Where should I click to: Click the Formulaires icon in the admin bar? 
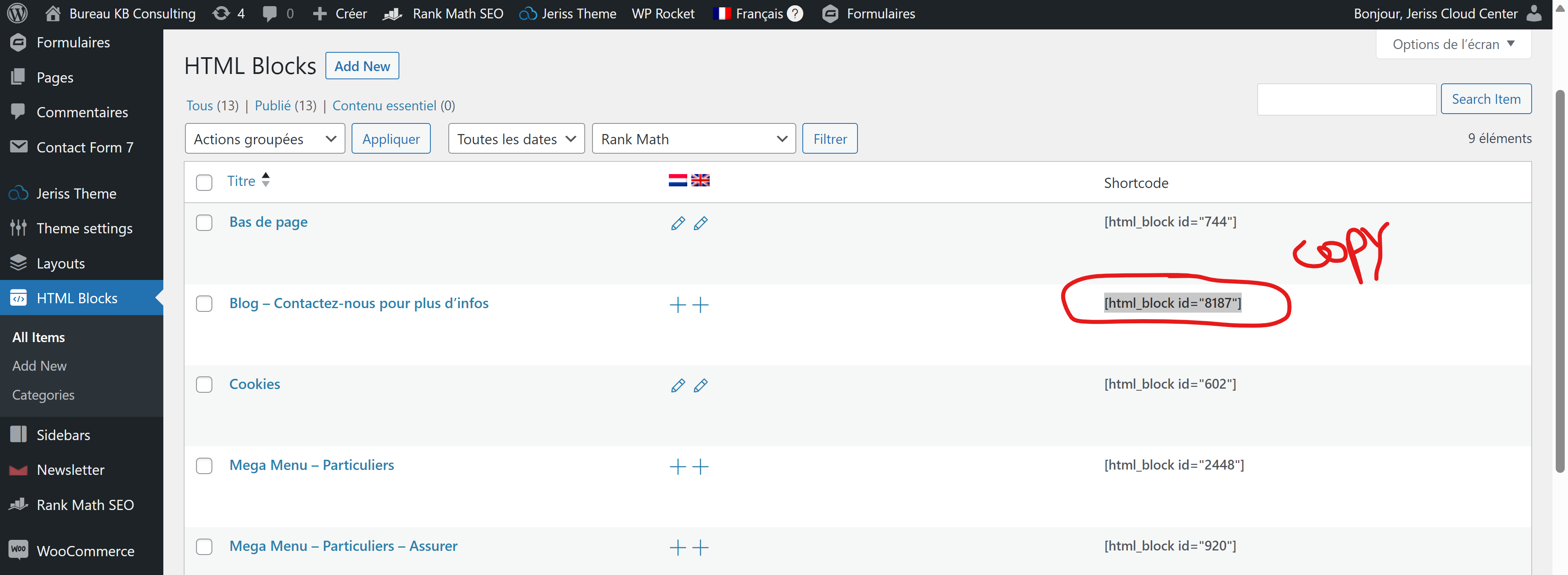click(830, 13)
